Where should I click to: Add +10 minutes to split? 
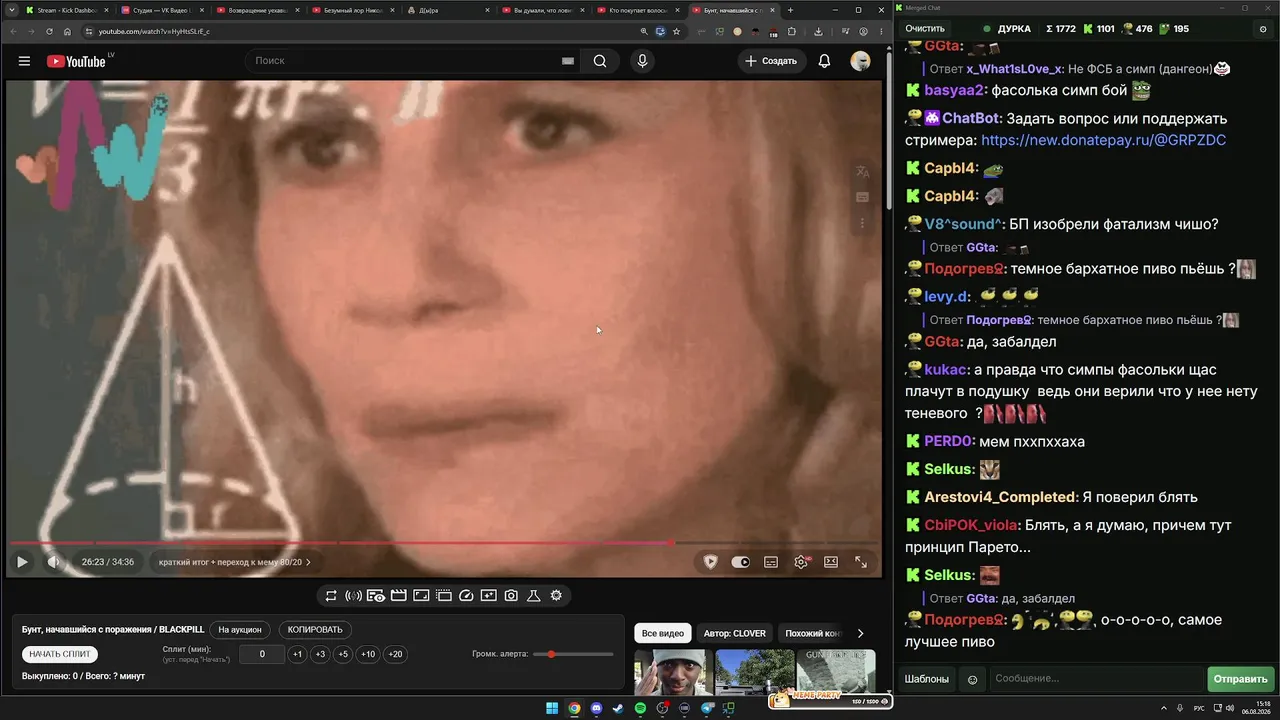(368, 654)
